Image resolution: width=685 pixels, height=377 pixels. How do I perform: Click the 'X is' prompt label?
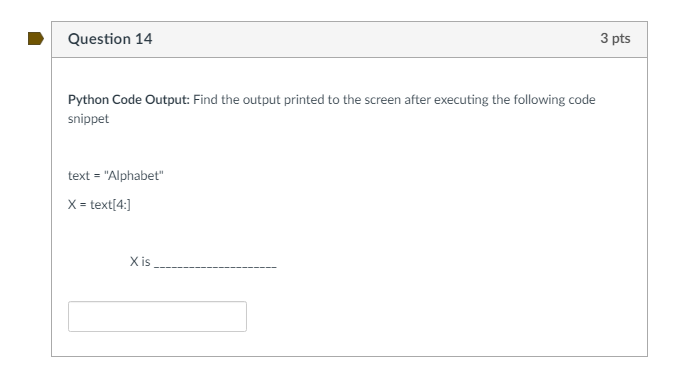140,262
